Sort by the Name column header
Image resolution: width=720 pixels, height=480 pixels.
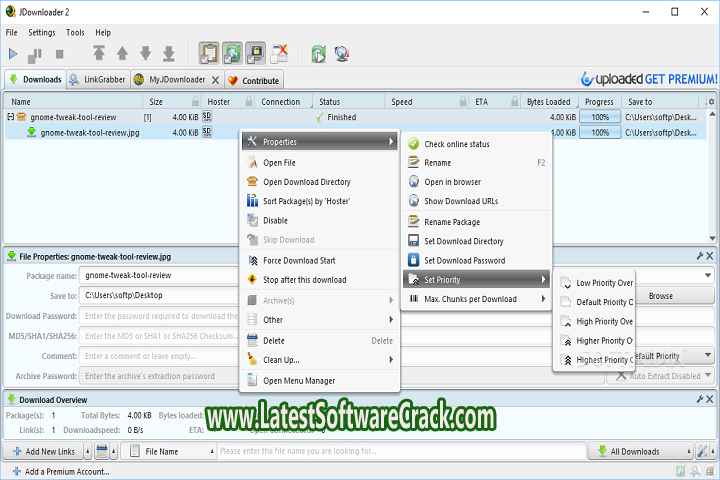click(73, 102)
